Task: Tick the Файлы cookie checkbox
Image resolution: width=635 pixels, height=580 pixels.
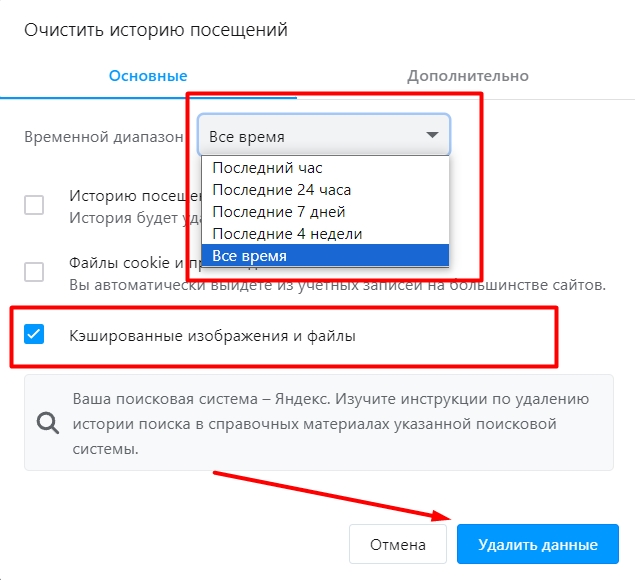Action: (x=34, y=271)
